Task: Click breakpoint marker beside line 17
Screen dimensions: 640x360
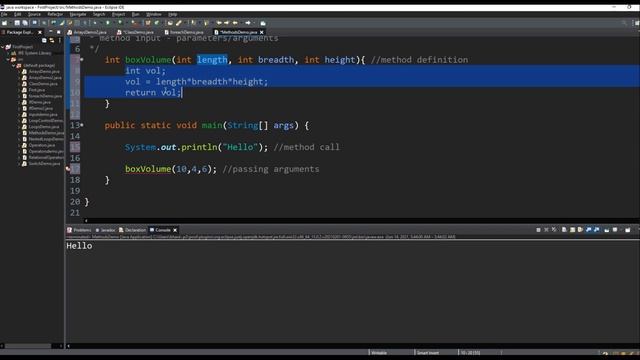Action: pyautogui.click(x=68, y=169)
